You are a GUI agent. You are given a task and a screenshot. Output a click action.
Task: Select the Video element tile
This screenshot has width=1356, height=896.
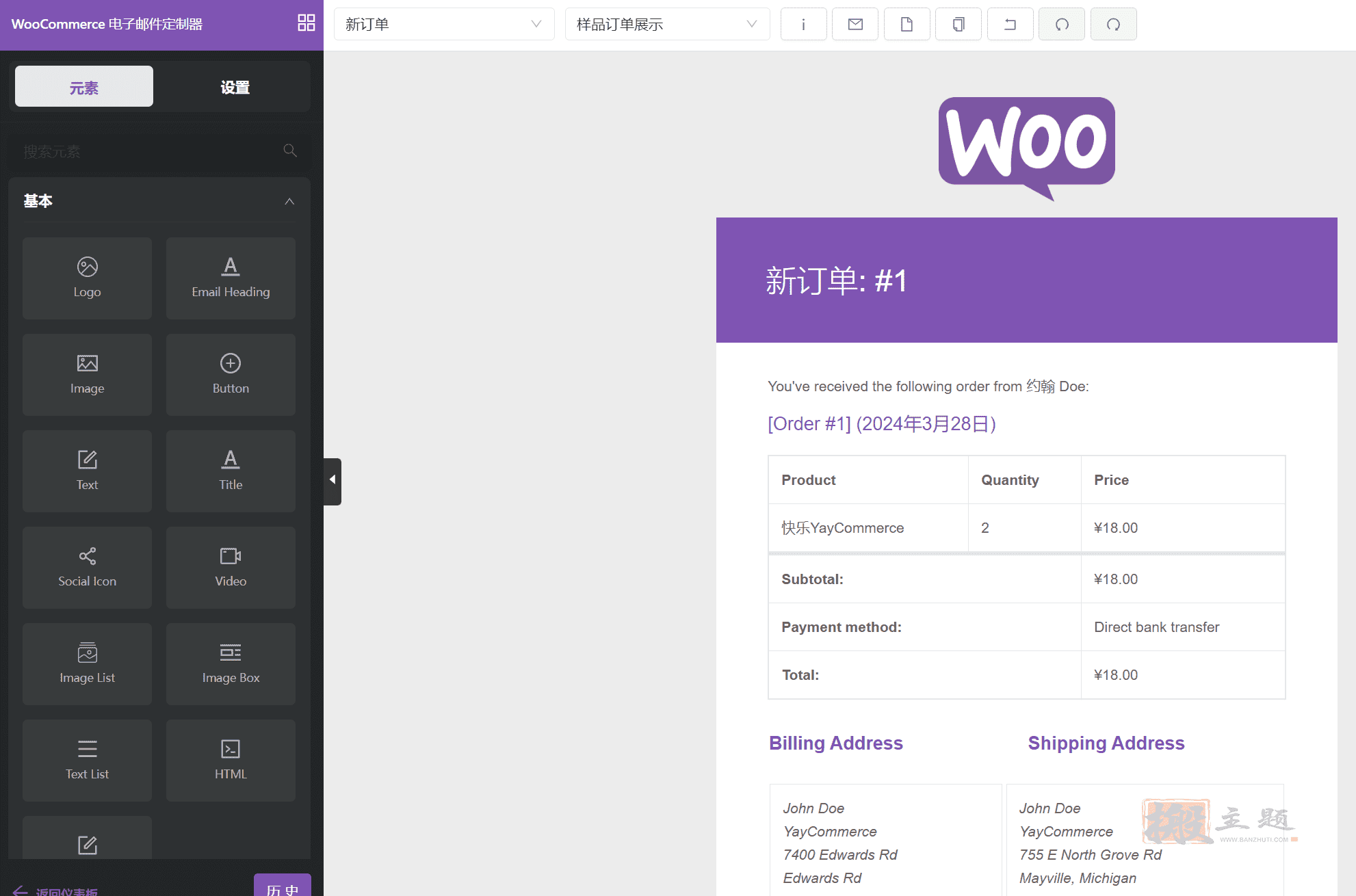(231, 567)
